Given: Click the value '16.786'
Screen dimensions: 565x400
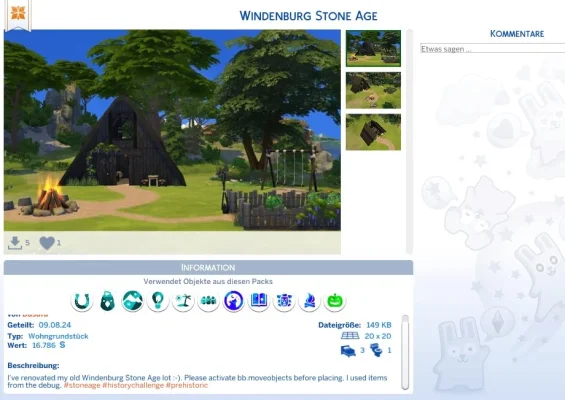Looking at the screenshot, I should point(44,345).
